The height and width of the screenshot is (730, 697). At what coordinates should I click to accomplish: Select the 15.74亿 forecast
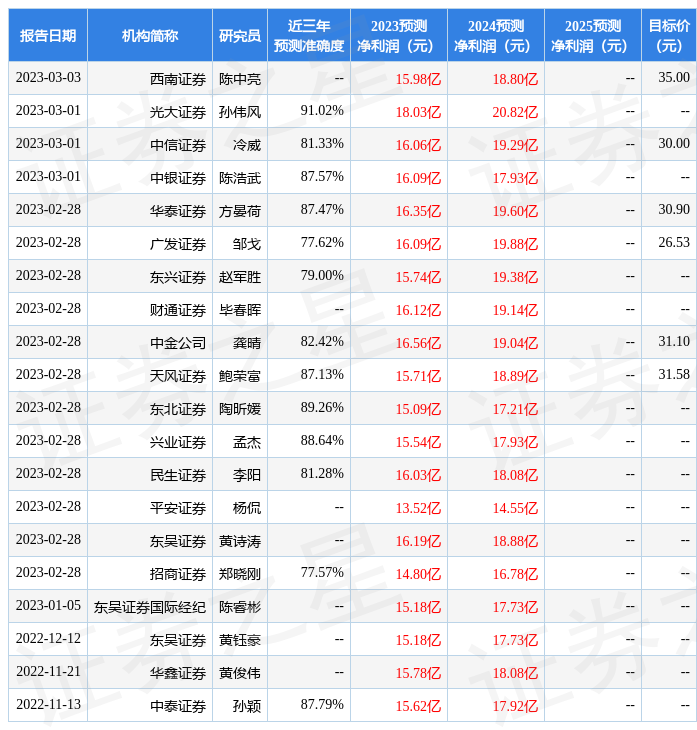(418, 277)
